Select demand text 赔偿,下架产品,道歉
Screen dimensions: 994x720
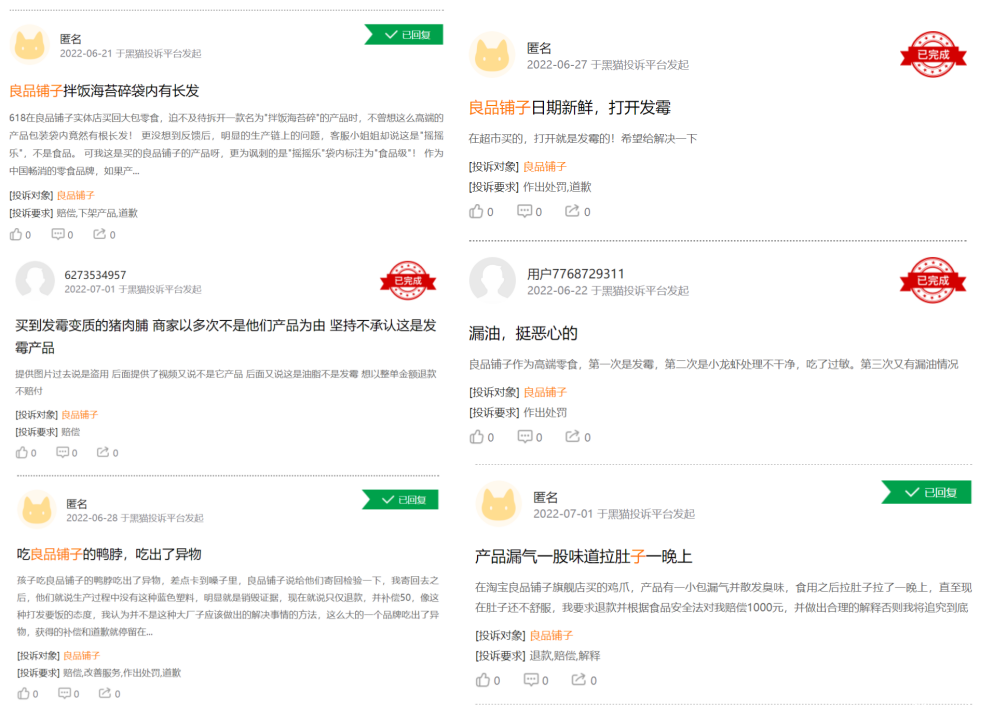click(97, 213)
